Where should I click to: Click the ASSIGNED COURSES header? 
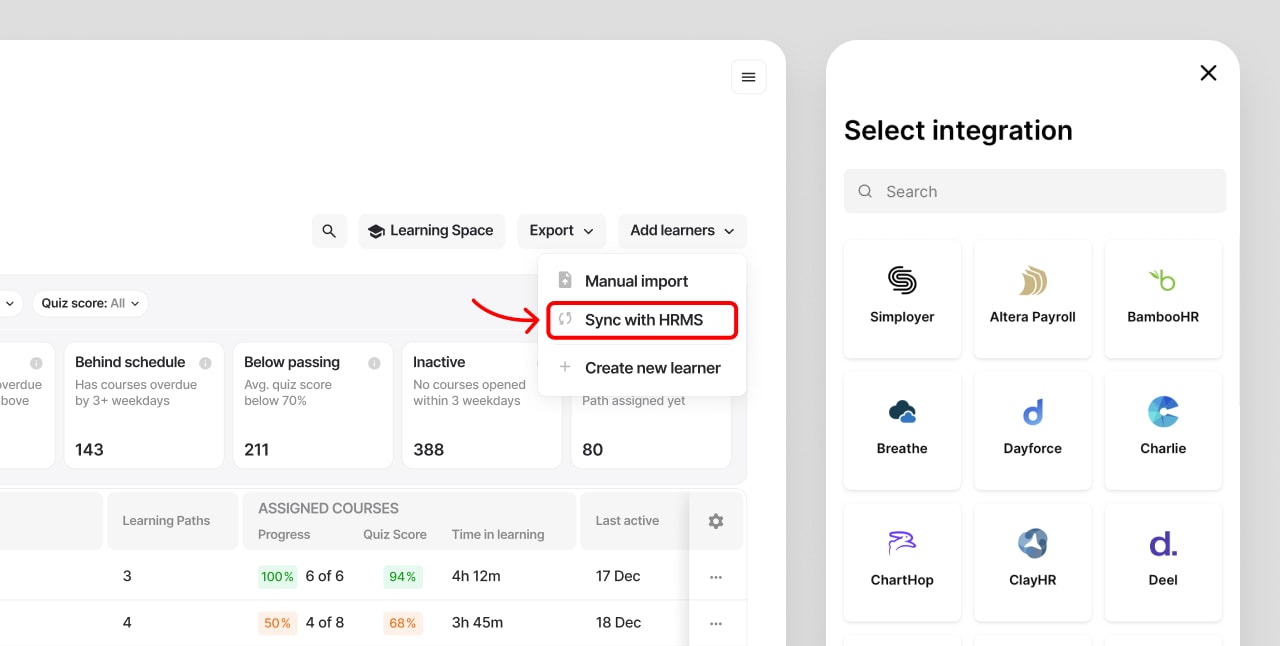328,508
